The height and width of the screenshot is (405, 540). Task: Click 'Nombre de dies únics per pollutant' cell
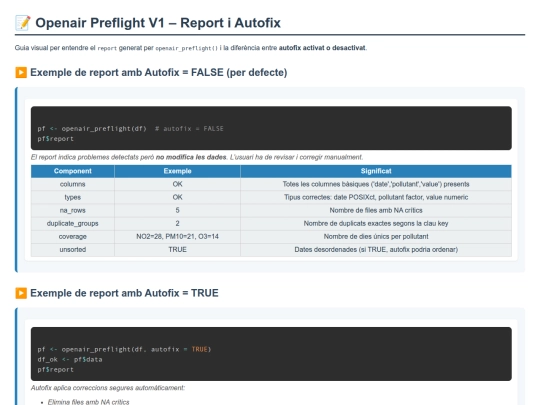coord(376,237)
